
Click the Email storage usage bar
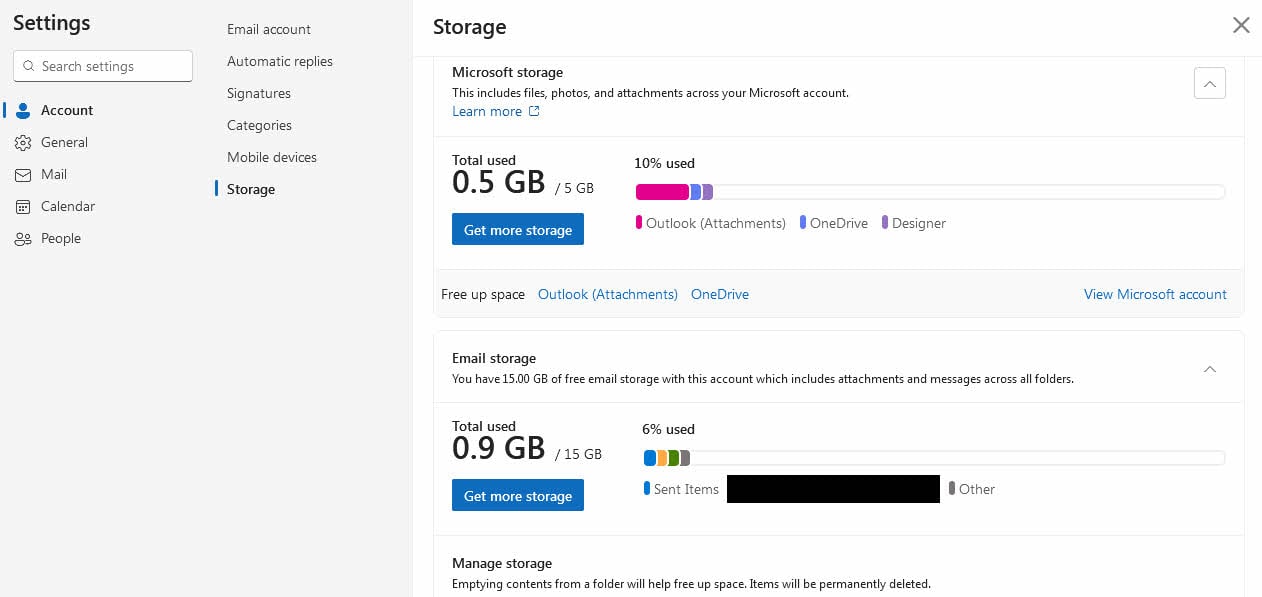pos(934,458)
